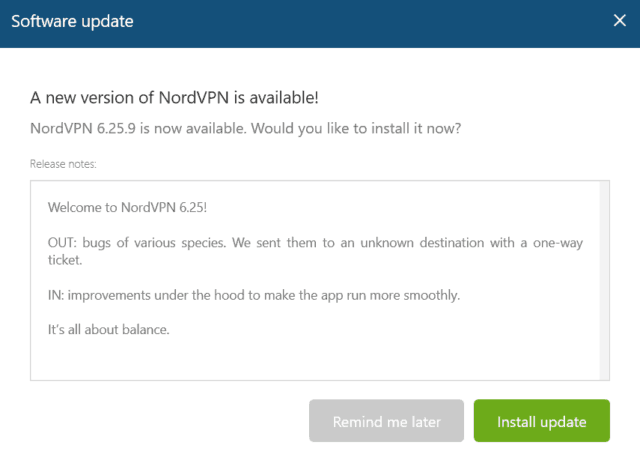This screenshot has width=640, height=466.
Task: Click the 'It's all about balance.' line
Action: click(109, 330)
